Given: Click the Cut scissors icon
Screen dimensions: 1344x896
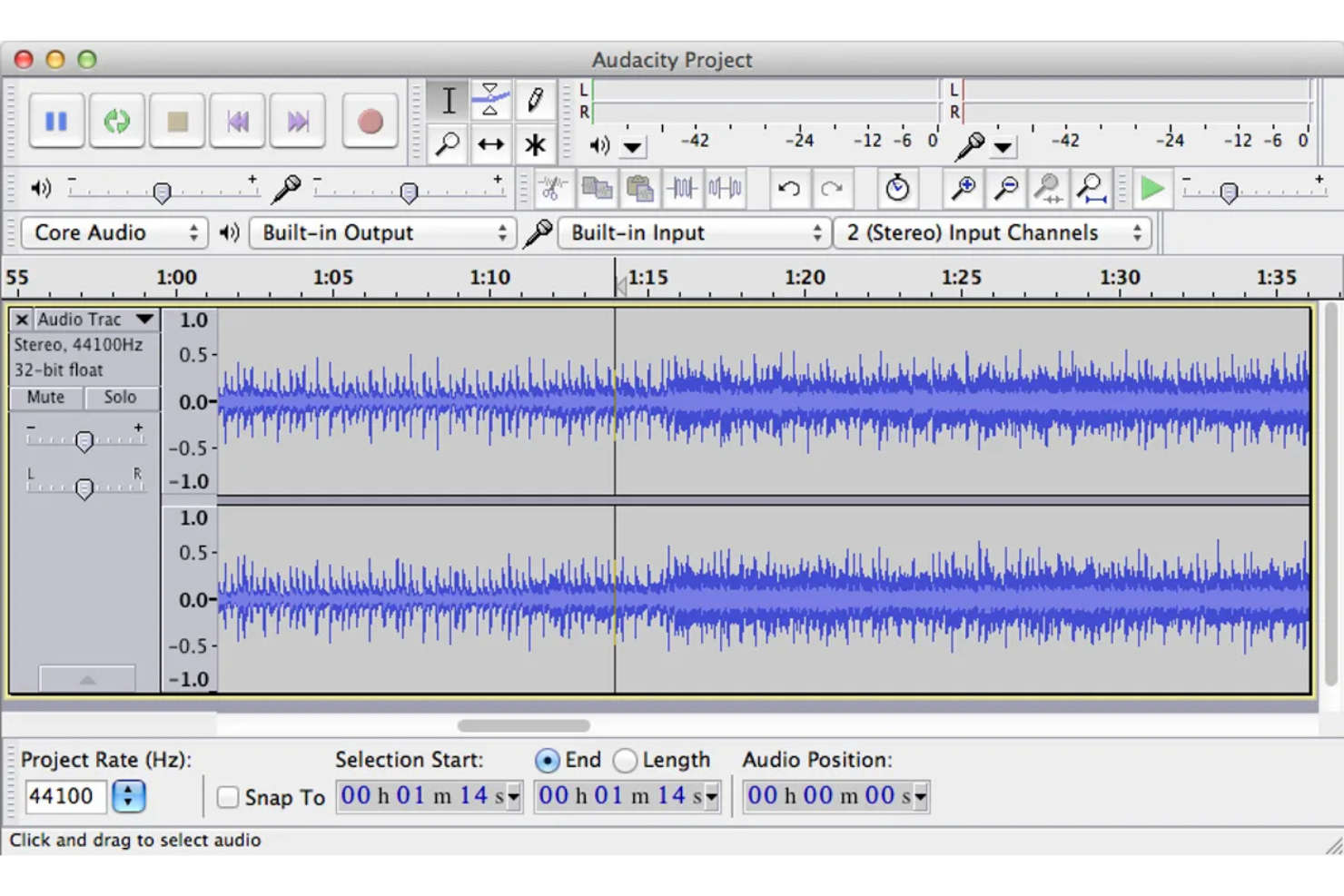Looking at the screenshot, I should click(552, 189).
